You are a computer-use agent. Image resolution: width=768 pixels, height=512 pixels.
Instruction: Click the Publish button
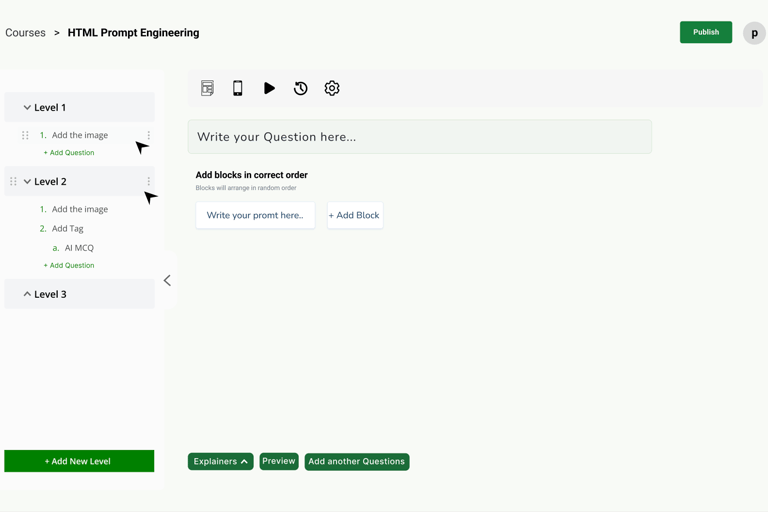pos(705,32)
